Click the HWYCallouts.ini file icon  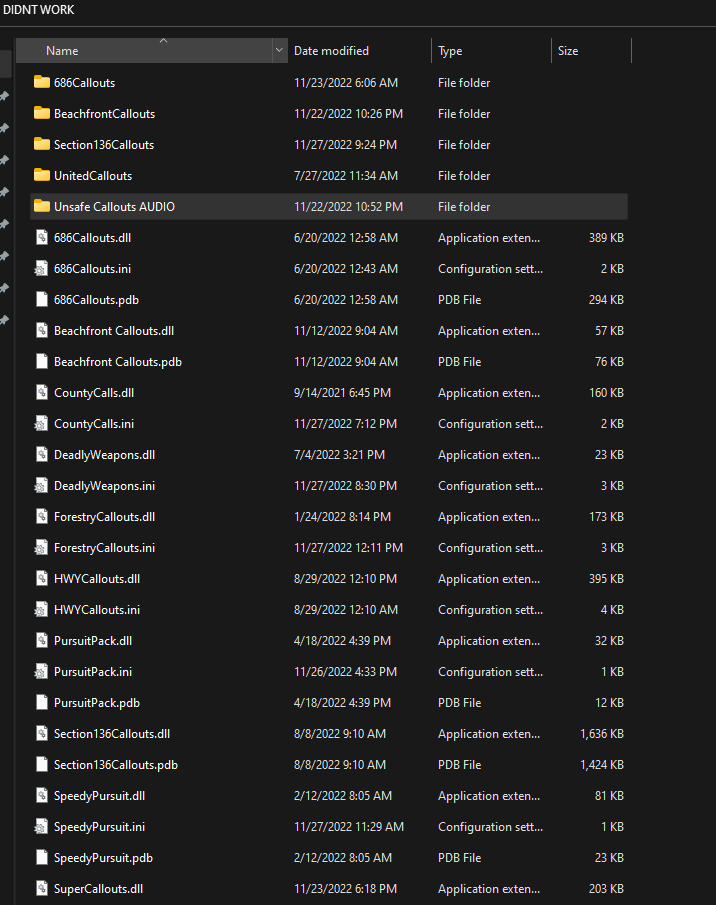42,610
